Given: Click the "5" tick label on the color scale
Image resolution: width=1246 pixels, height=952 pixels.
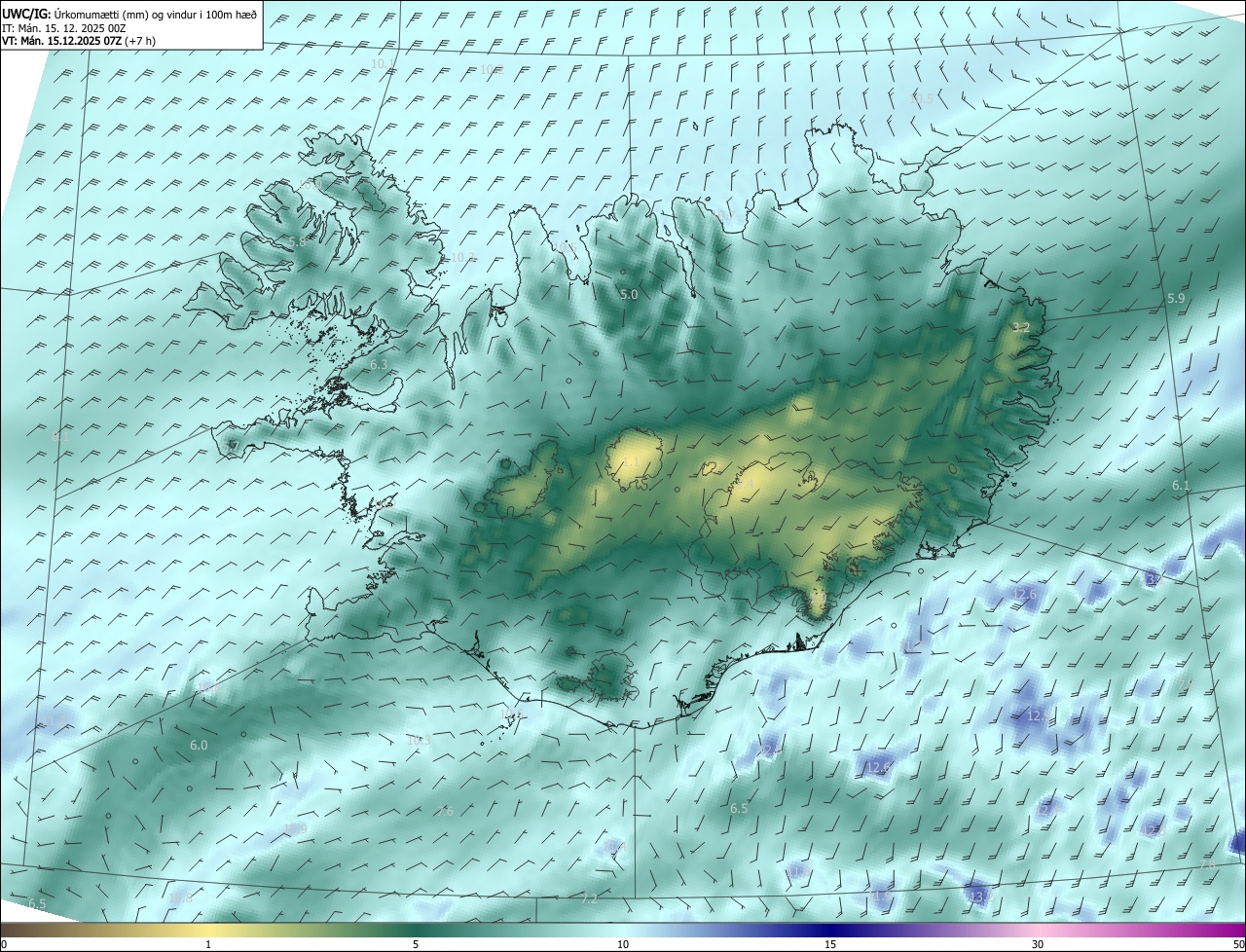Looking at the screenshot, I should coord(416,944).
